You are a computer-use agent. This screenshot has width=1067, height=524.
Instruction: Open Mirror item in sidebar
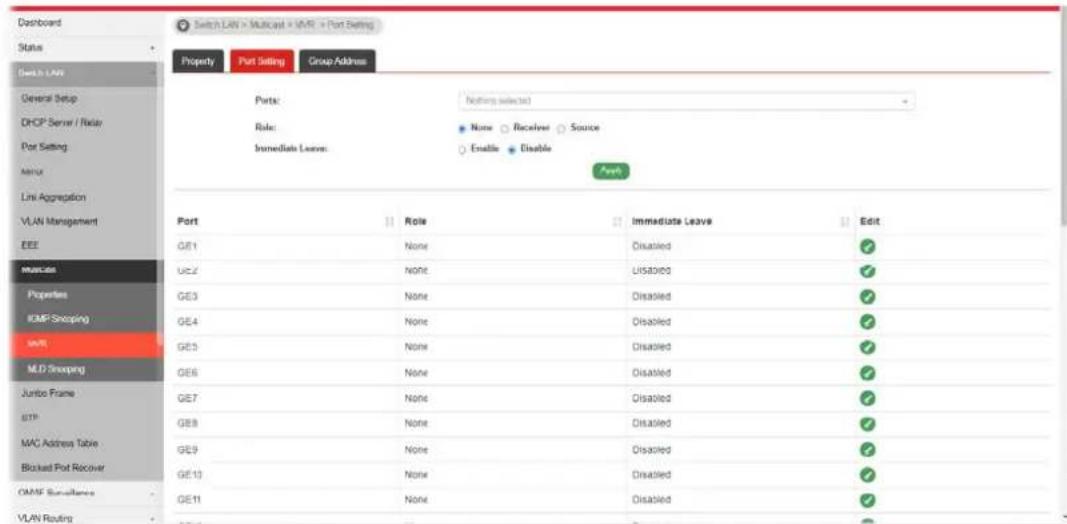point(31,172)
